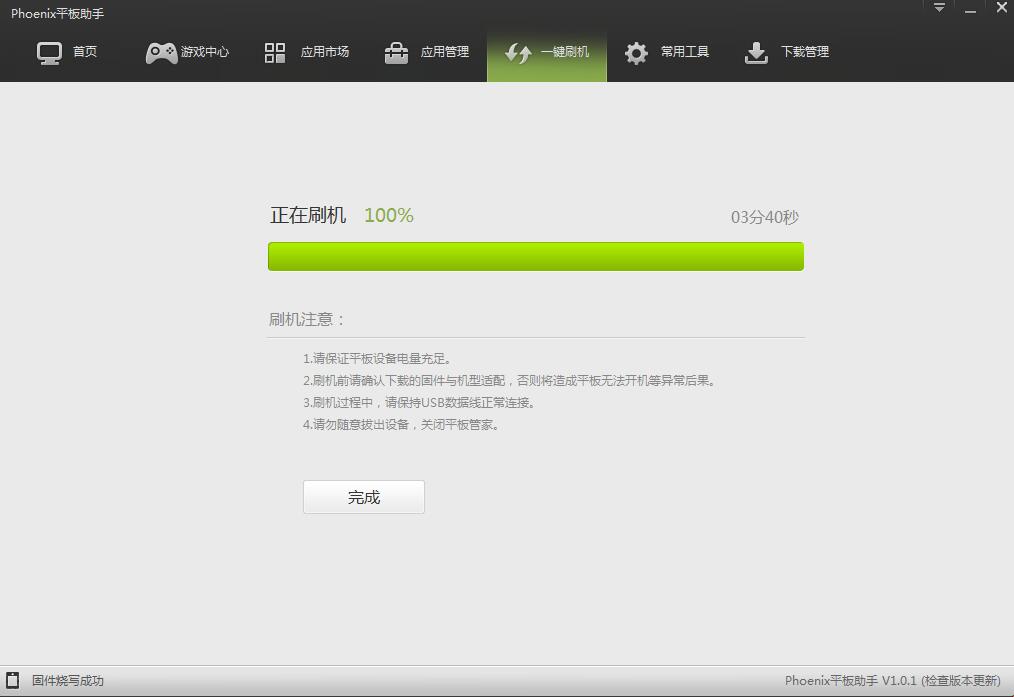Image resolution: width=1014 pixels, height=697 pixels.
Task: Click note 3 about USB数据线
Action: point(419,403)
